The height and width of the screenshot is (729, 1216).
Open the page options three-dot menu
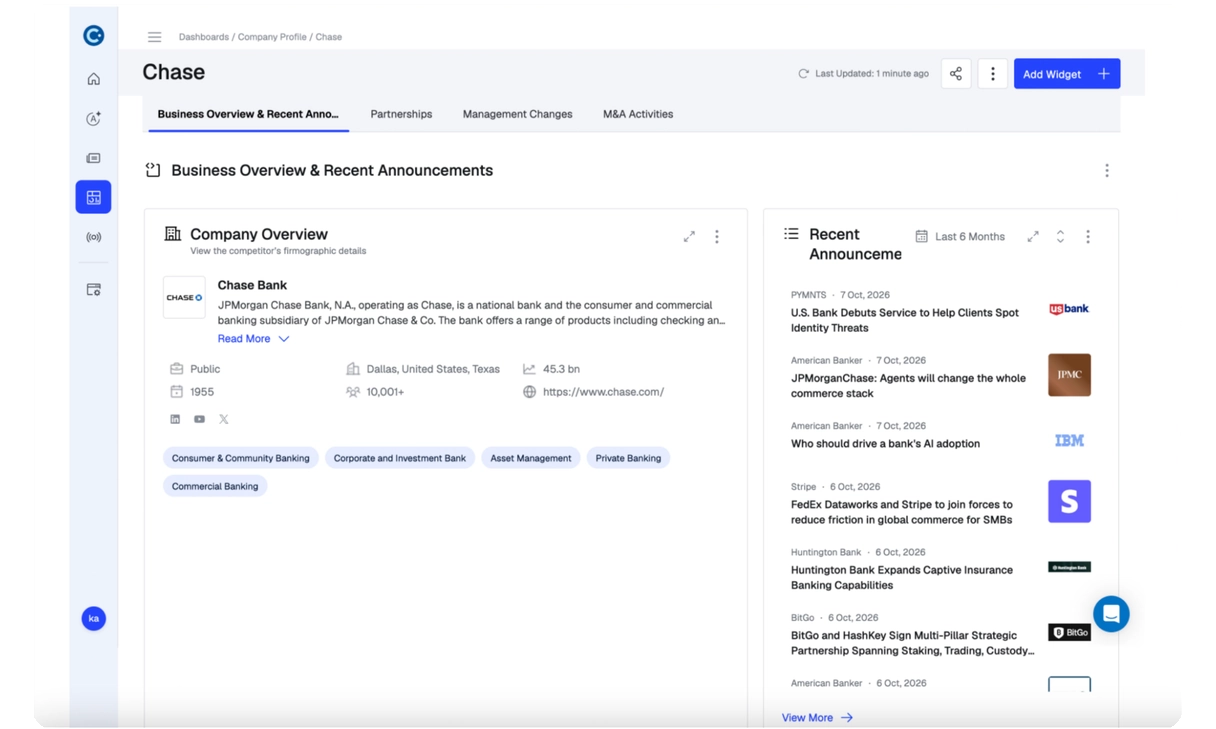[992, 74]
